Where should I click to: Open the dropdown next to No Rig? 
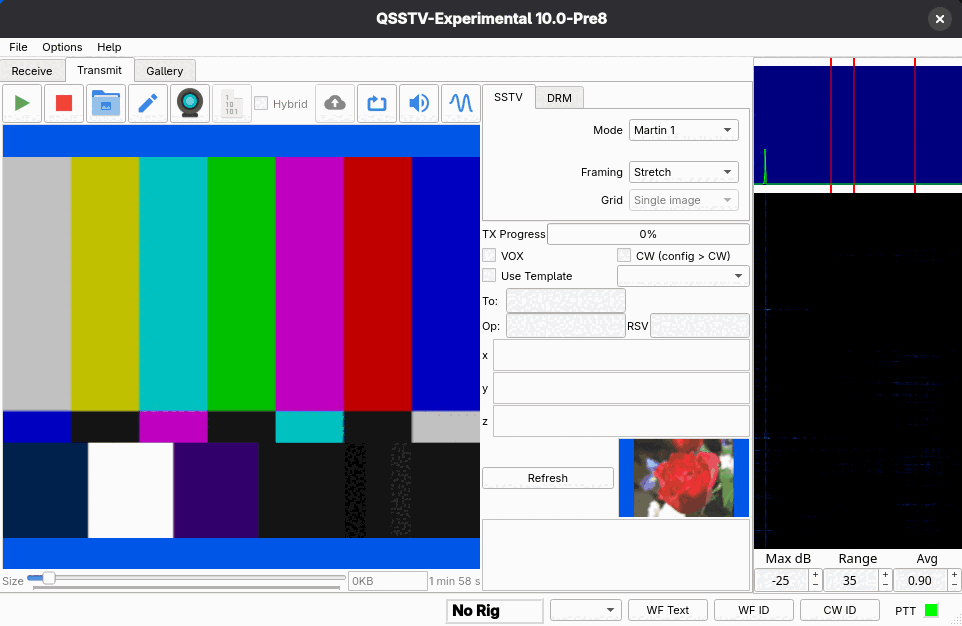coord(586,610)
